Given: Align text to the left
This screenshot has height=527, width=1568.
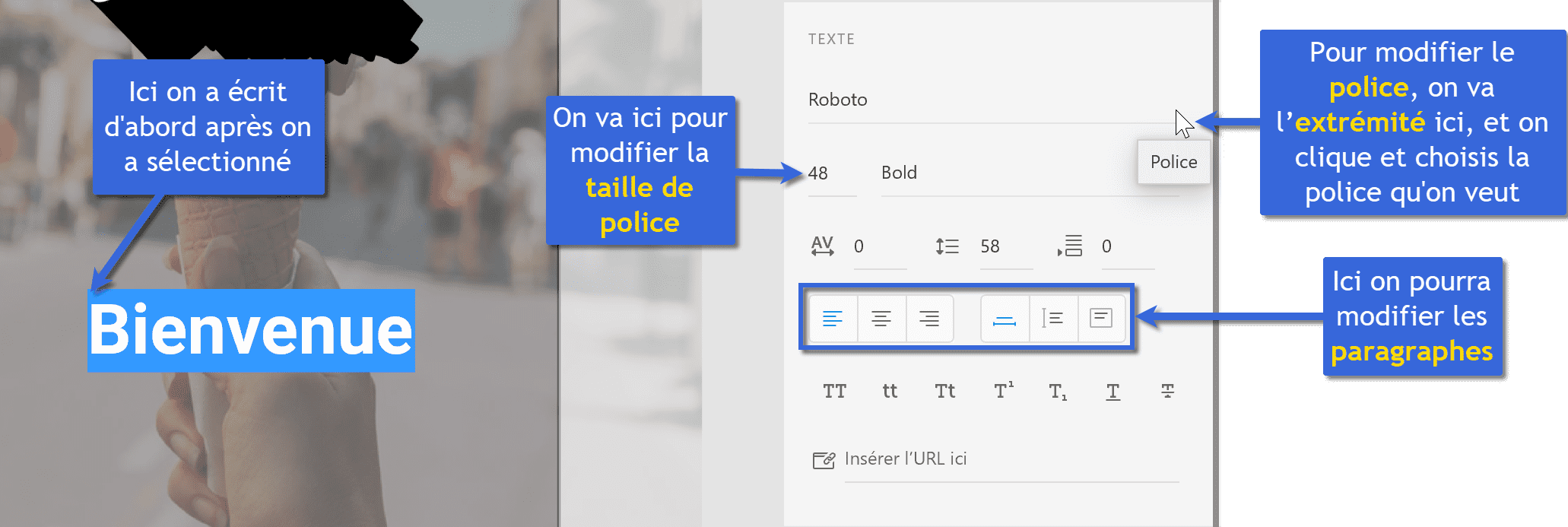Looking at the screenshot, I should [x=833, y=318].
